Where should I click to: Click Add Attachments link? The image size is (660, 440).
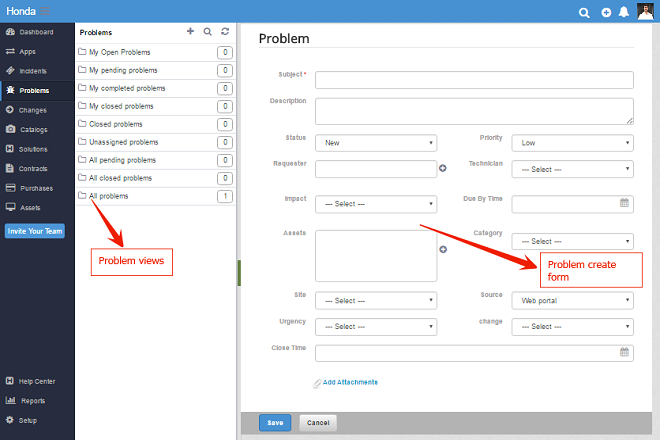click(x=350, y=382)
